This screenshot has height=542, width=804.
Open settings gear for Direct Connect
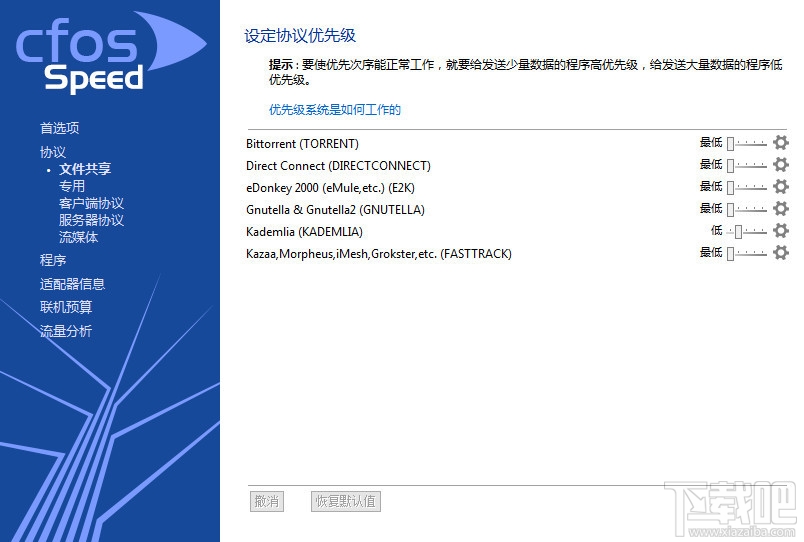pos(780,165)
